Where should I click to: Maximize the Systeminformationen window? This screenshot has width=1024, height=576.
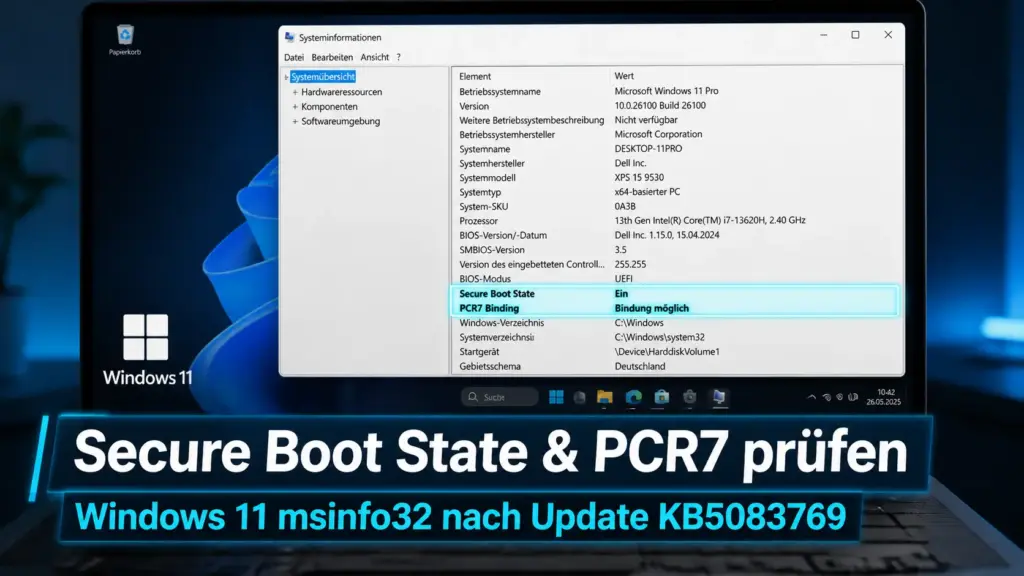pos(856,35)
